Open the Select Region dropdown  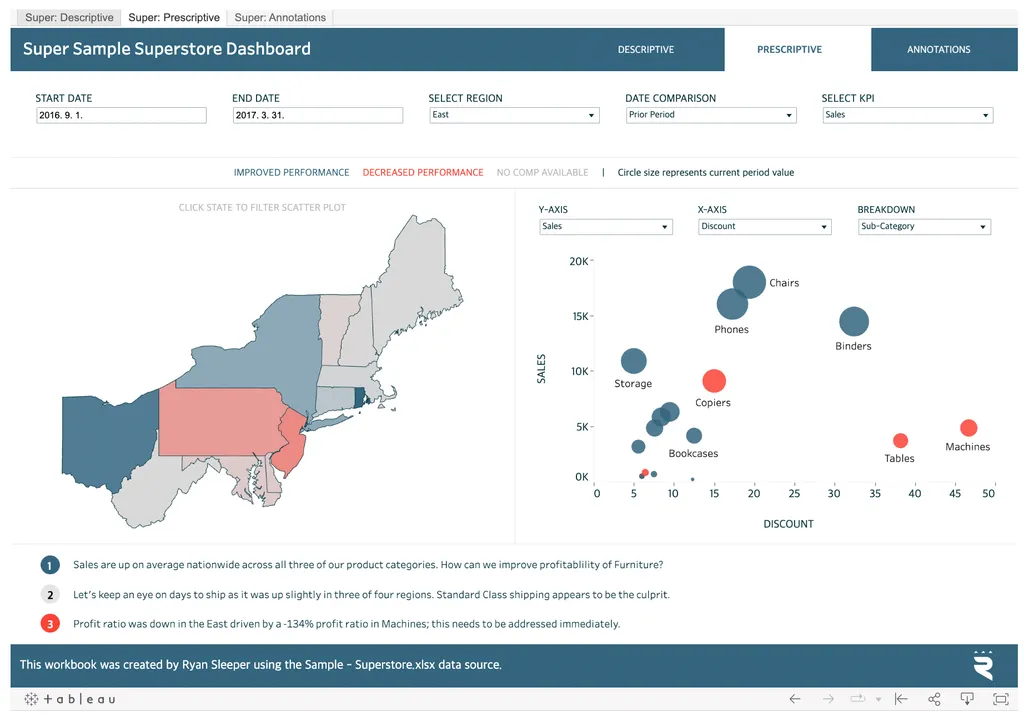(x=514, y=115)
